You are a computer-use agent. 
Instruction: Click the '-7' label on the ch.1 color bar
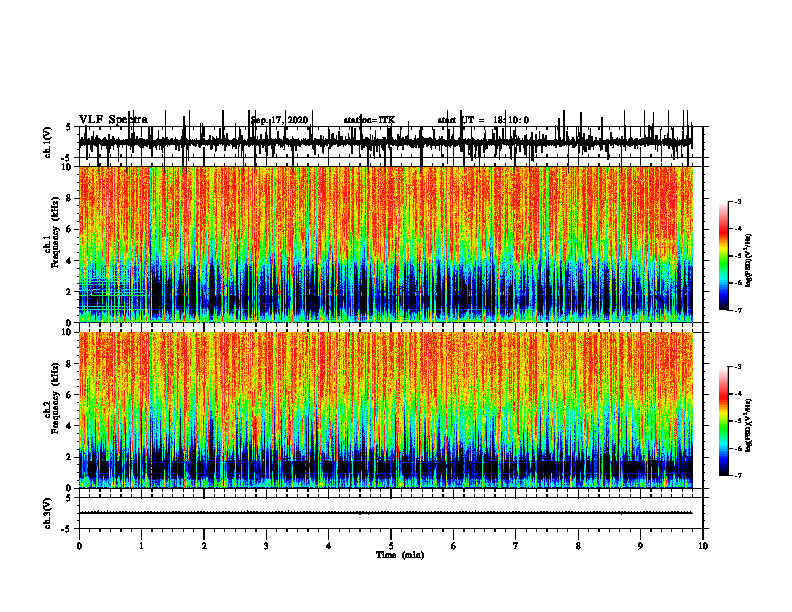click(x=738, y=310)
